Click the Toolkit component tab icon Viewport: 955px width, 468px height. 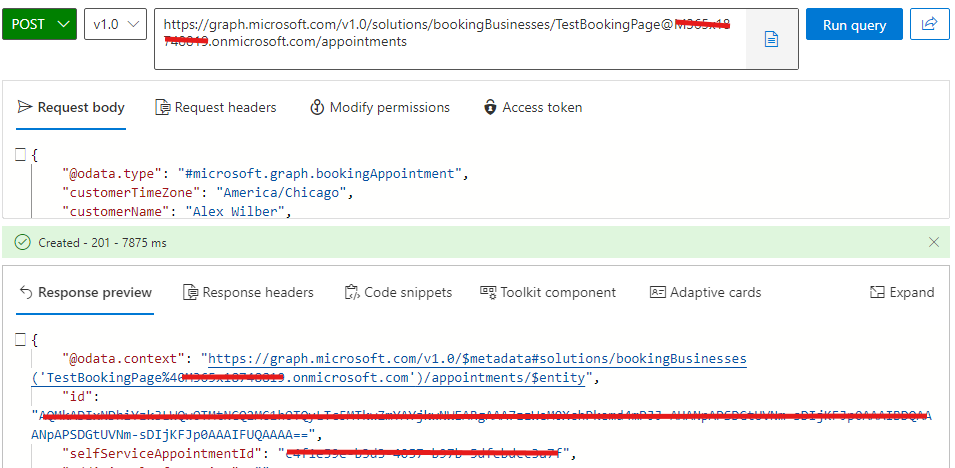488,292
